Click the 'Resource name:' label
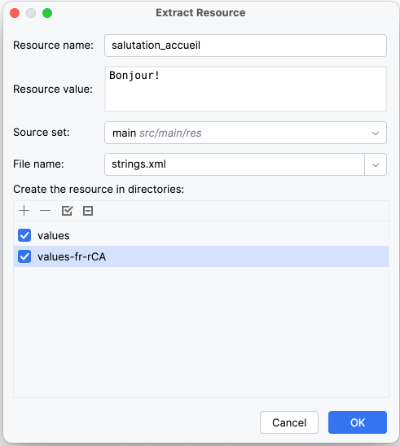 coord(53,45)
